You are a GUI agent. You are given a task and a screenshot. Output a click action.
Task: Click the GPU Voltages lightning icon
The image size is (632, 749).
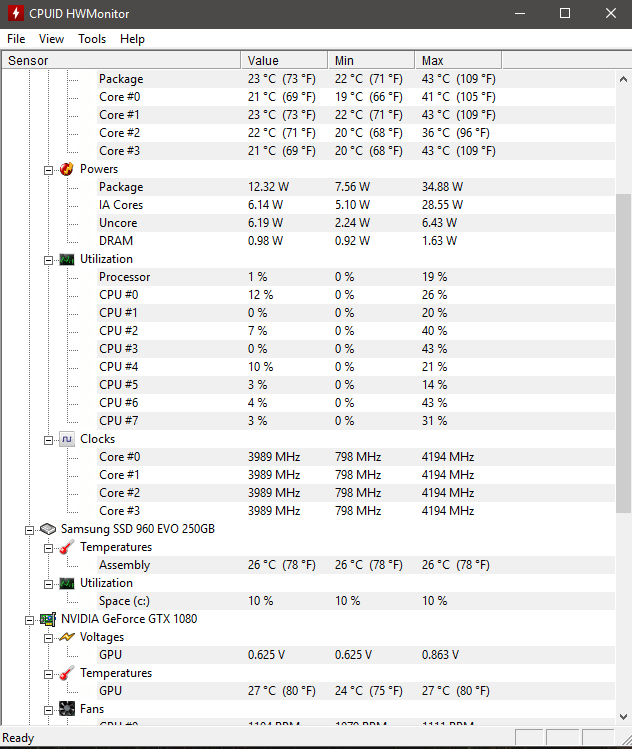coord(67,637)
